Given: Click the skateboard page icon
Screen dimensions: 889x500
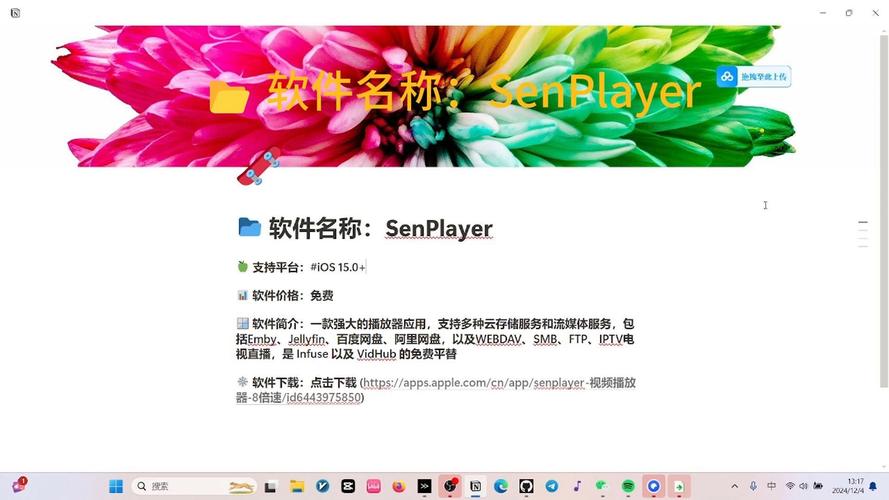Looking at the screenshot, I should (x=259, y=167).
